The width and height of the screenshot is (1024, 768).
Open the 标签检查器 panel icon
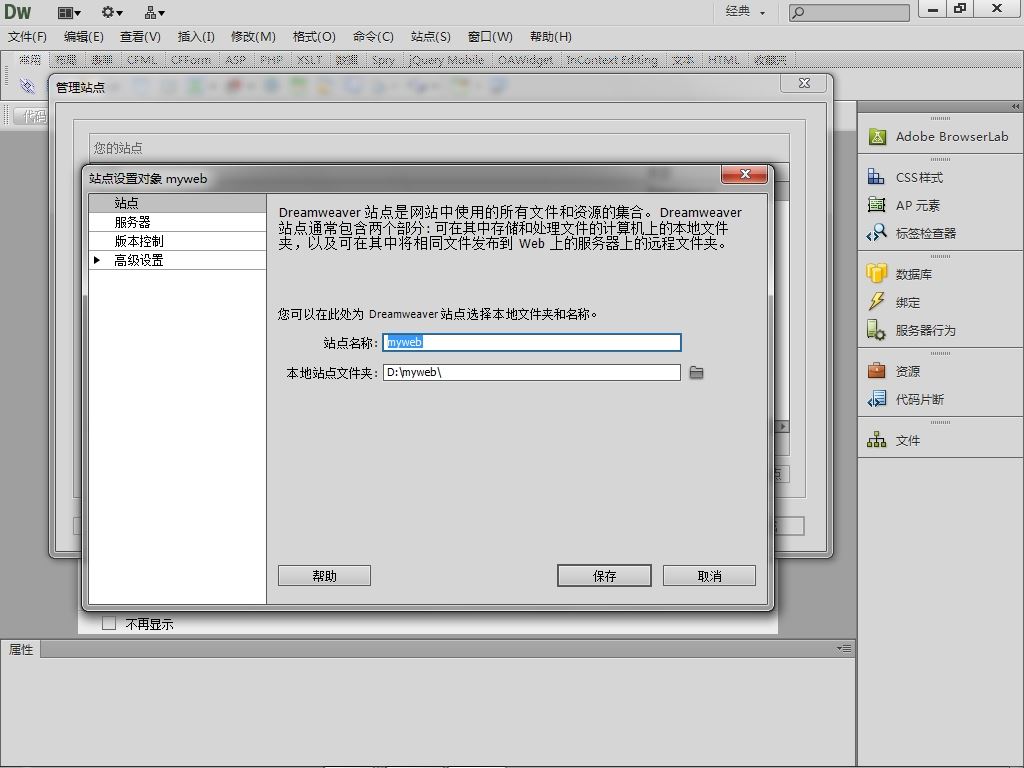876,233
